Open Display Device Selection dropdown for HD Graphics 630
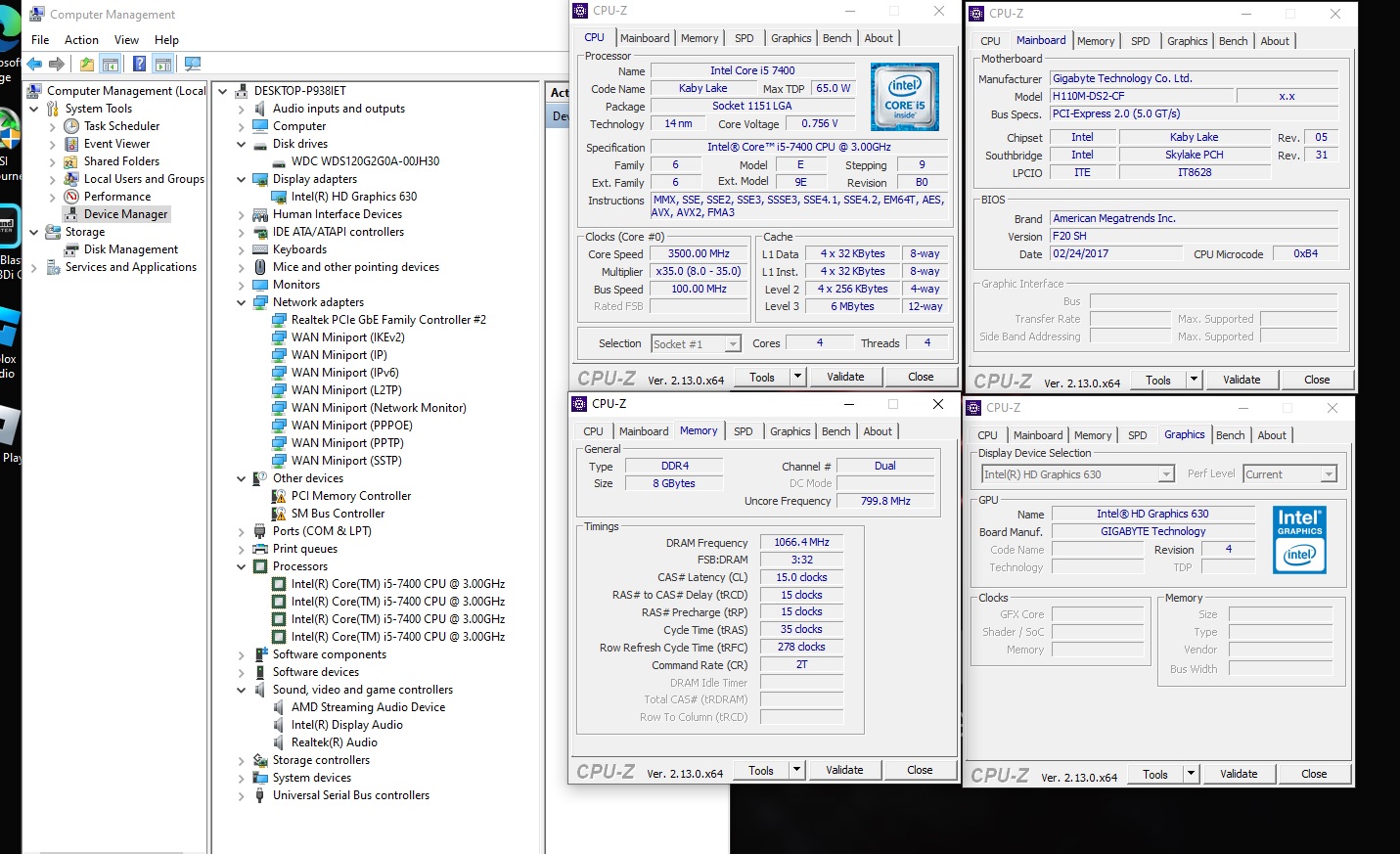 (x=1166, y=474)
